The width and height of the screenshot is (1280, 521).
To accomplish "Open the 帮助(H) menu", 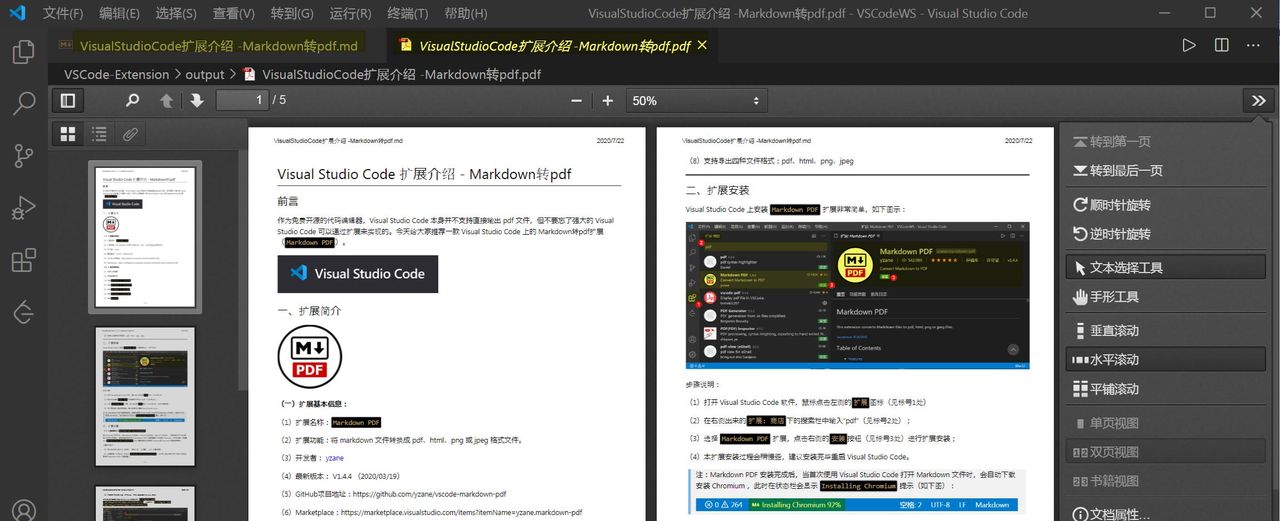I will 465,14.
